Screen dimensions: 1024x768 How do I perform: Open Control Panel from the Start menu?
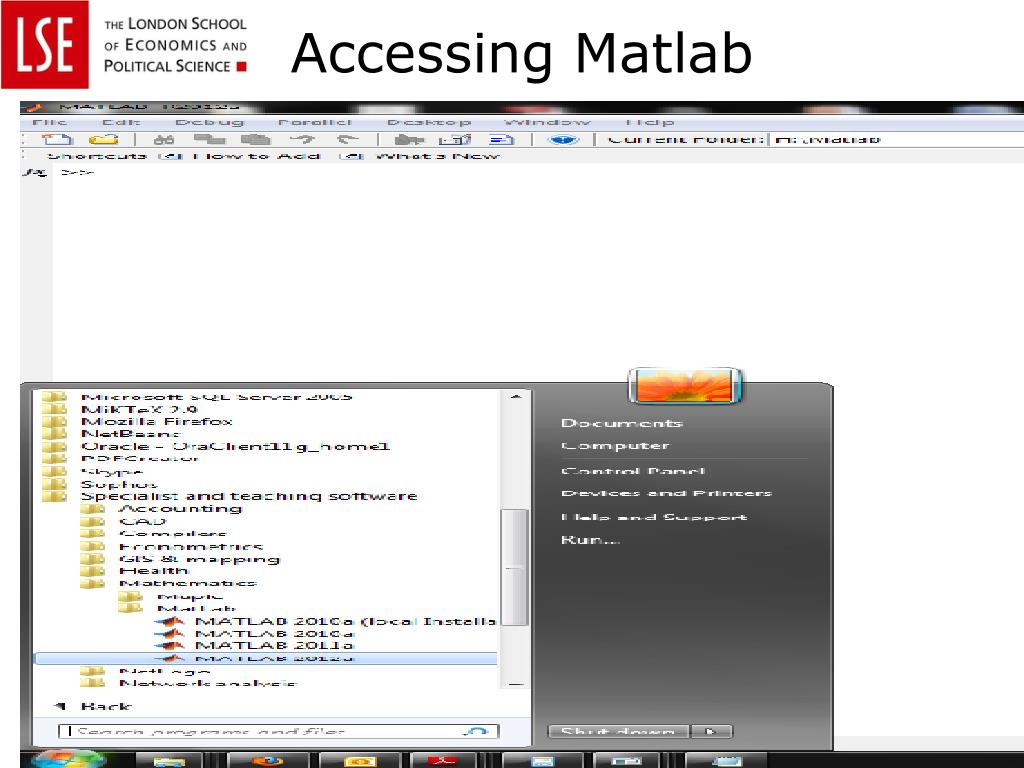633,470
